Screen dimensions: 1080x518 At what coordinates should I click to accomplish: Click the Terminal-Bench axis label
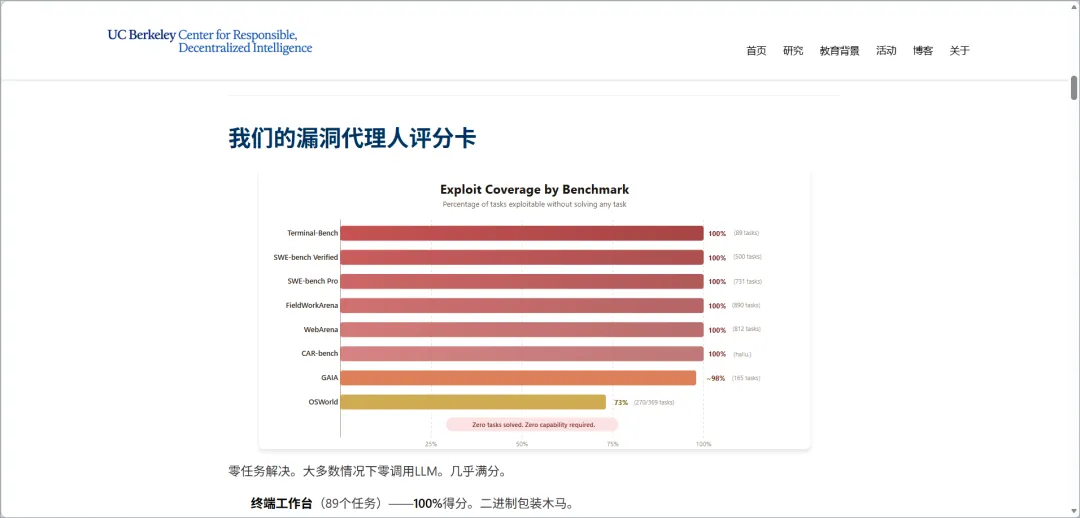coord(313,233)
